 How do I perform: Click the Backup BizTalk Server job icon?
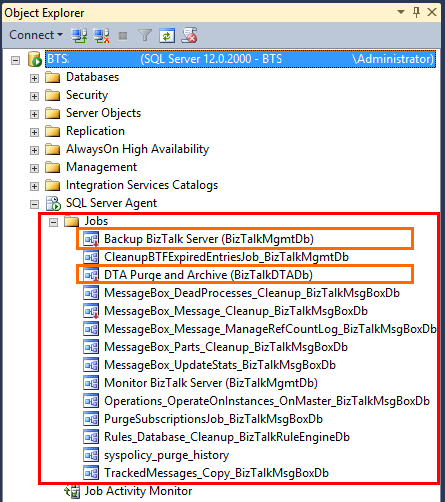point(91,239)
